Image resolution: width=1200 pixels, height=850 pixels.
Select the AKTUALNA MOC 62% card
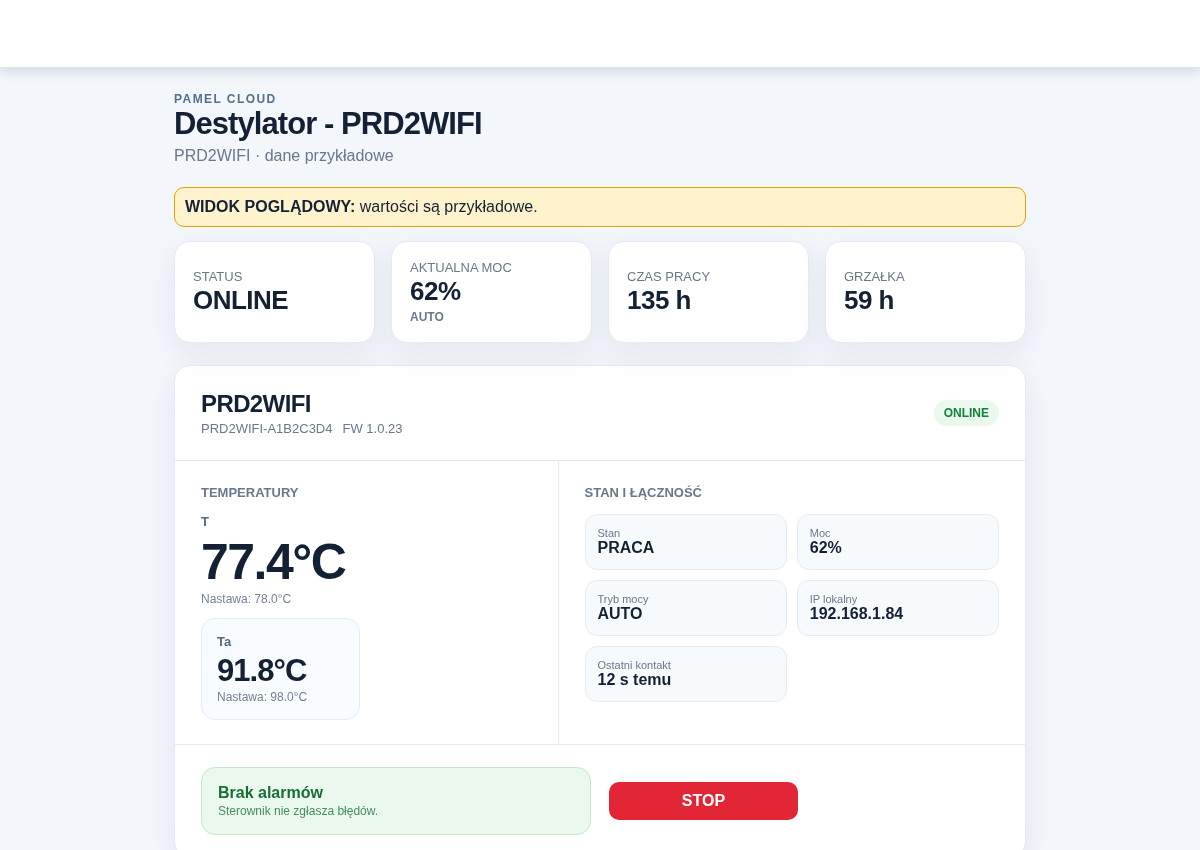point(491,292)
